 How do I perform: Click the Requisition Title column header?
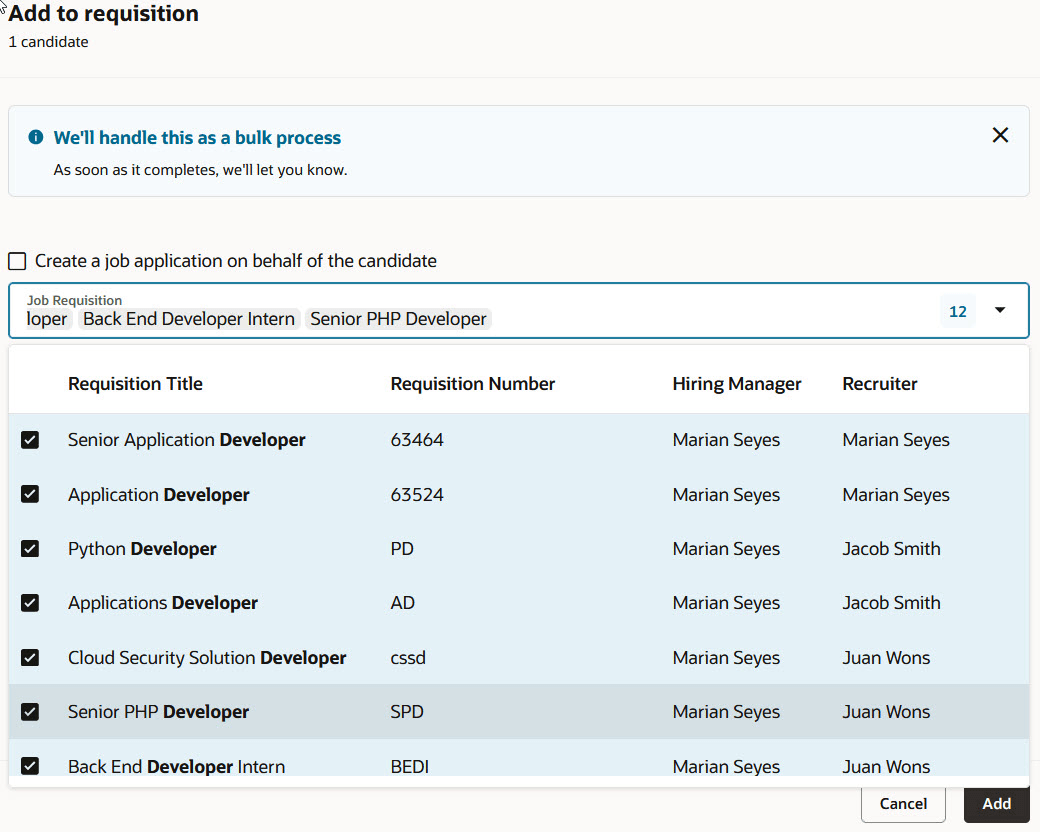(x=135, y=383)
